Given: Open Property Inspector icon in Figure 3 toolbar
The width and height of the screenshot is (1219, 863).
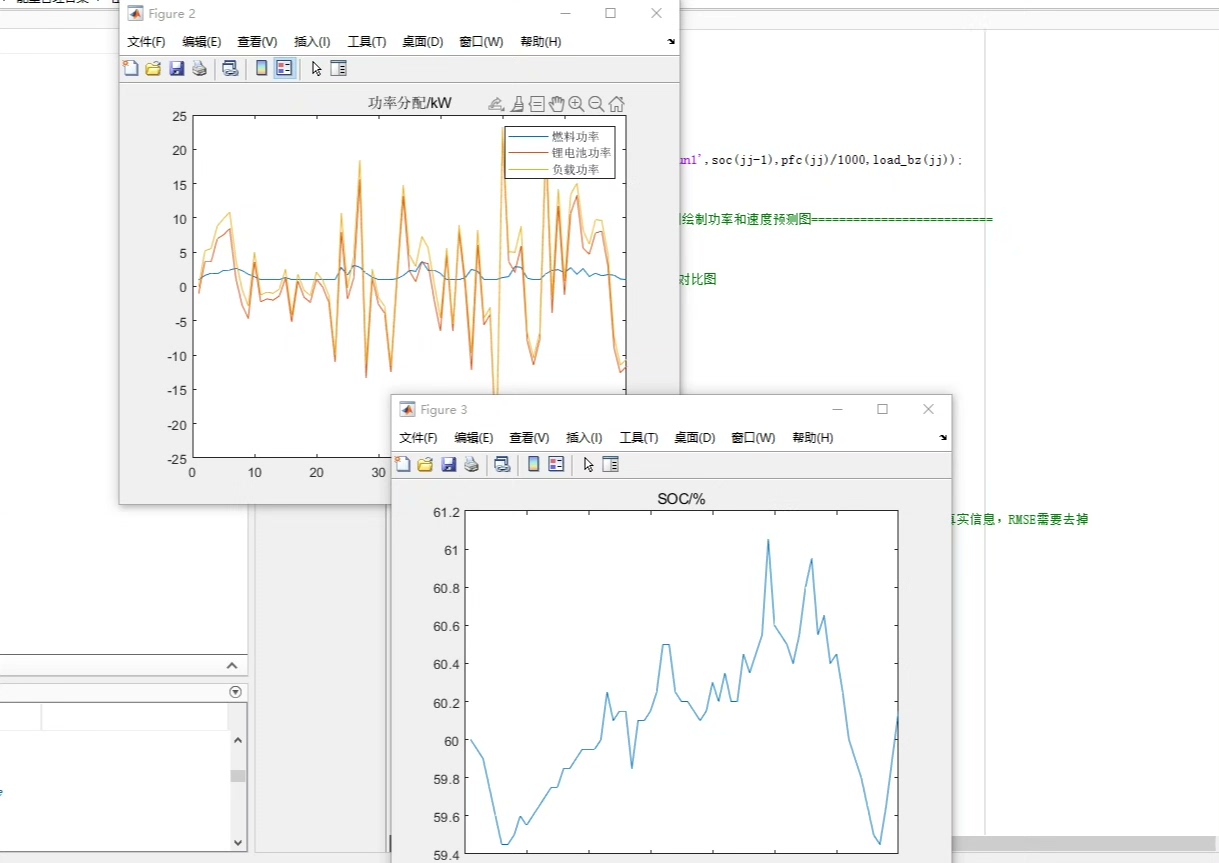Looking at the screenshot, I should [610, 464].
